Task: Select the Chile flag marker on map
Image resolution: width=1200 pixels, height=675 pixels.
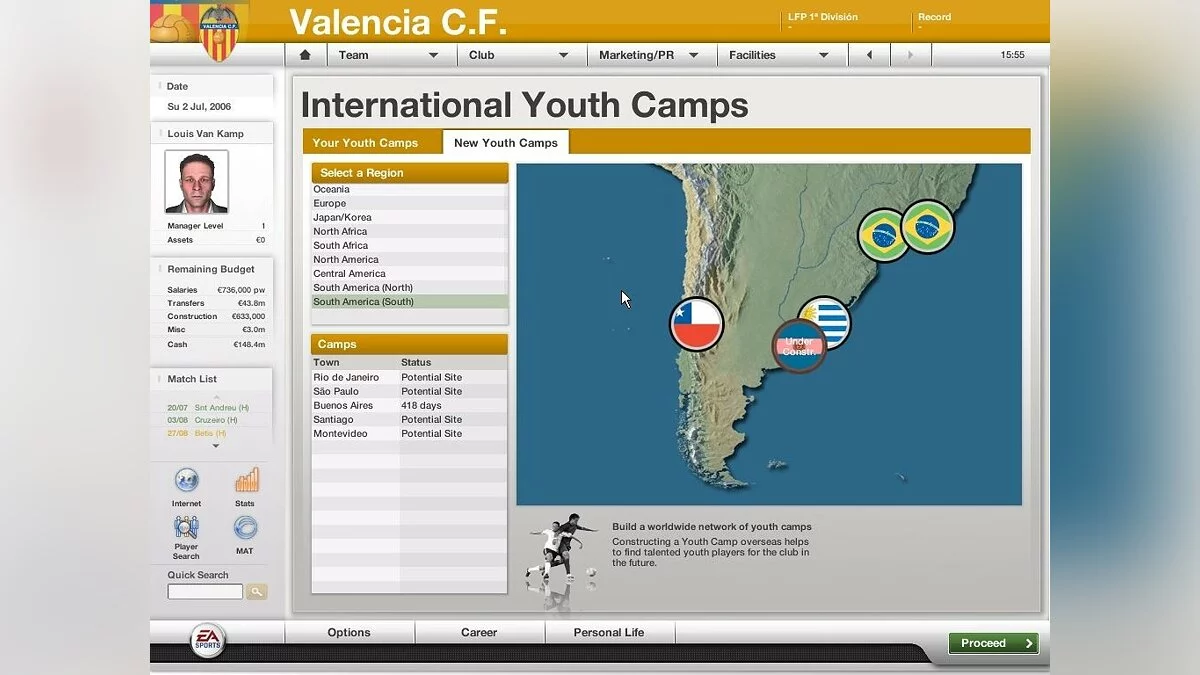Action: (696, 324)
